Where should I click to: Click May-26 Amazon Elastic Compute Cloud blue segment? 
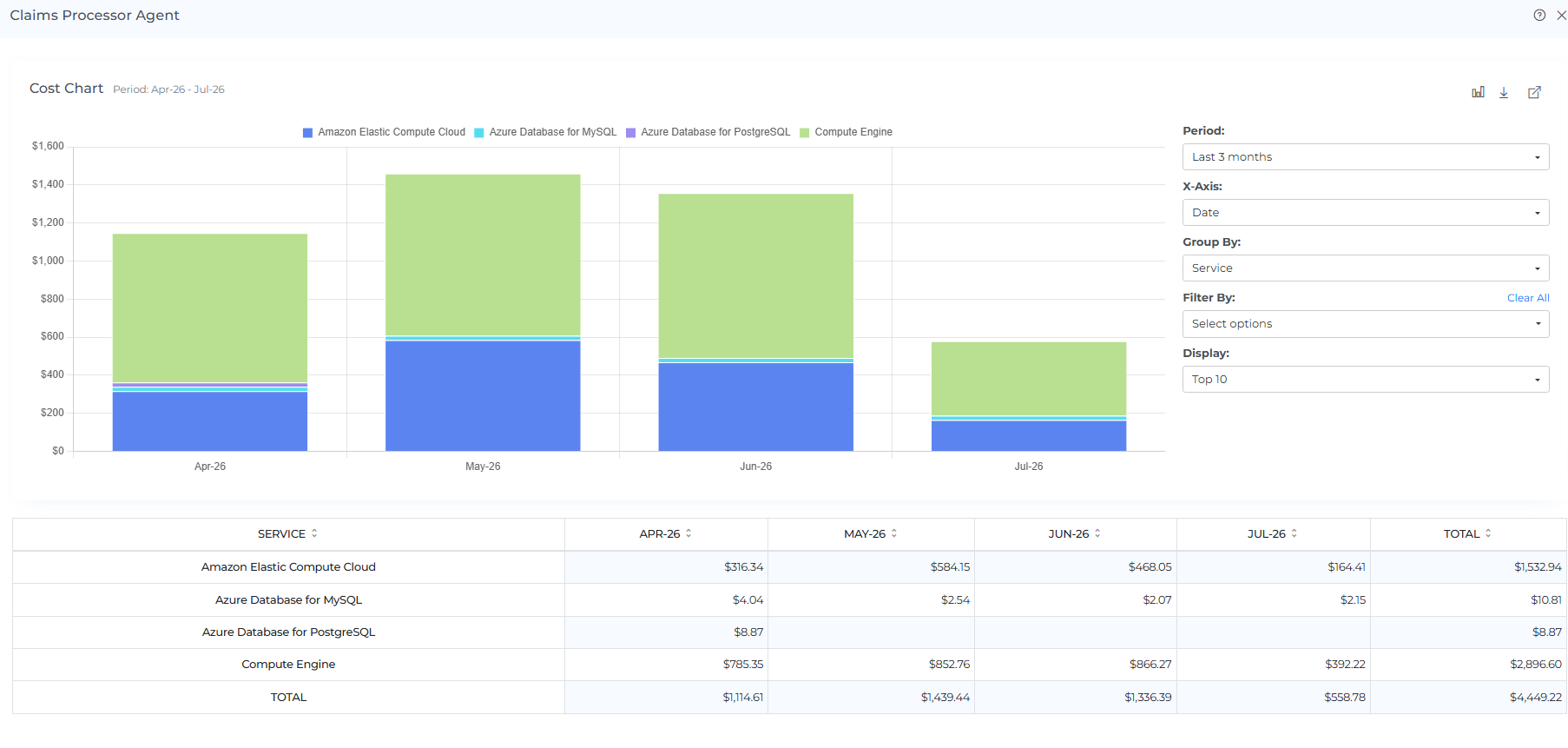tap(483, 396)
